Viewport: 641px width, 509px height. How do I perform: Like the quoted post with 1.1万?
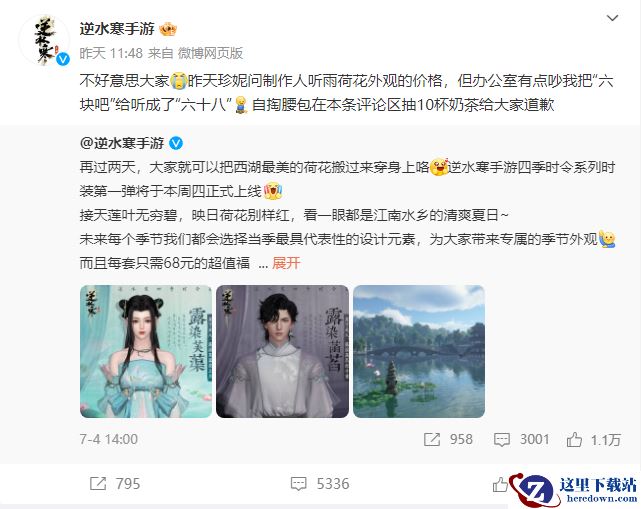coord(574,439)
